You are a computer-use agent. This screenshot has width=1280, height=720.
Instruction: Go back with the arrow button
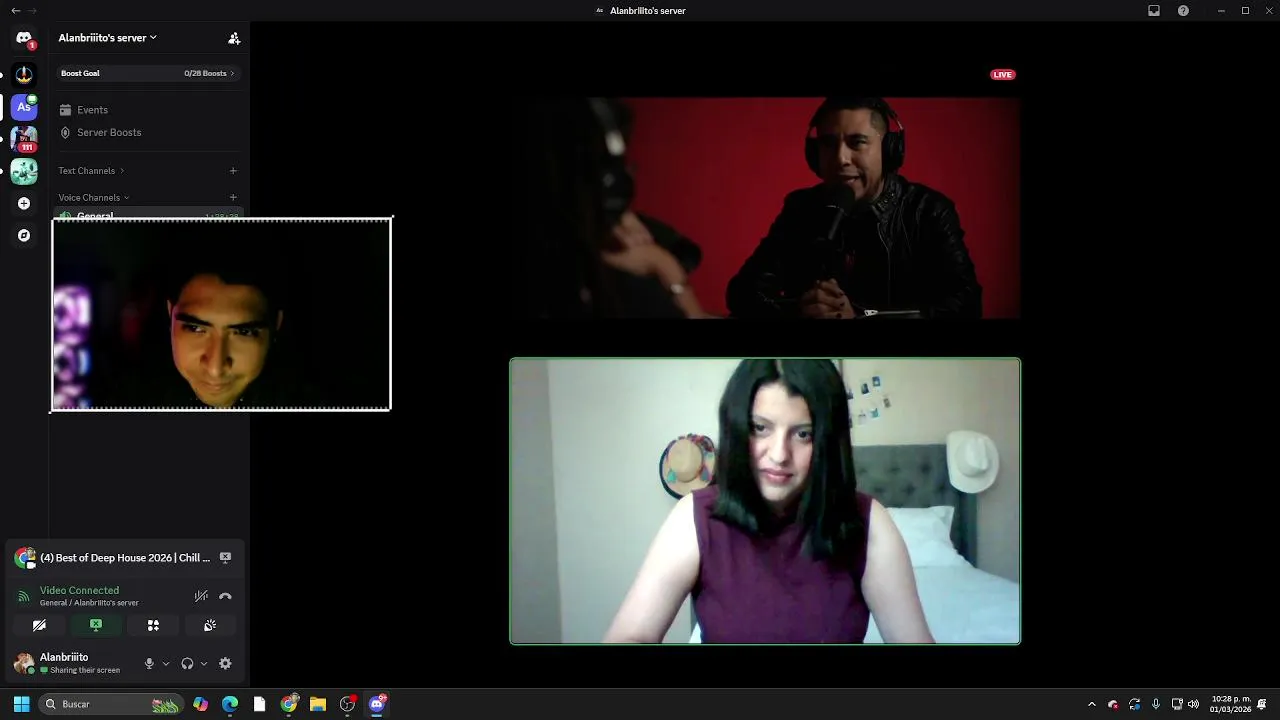tap(15, 11)
